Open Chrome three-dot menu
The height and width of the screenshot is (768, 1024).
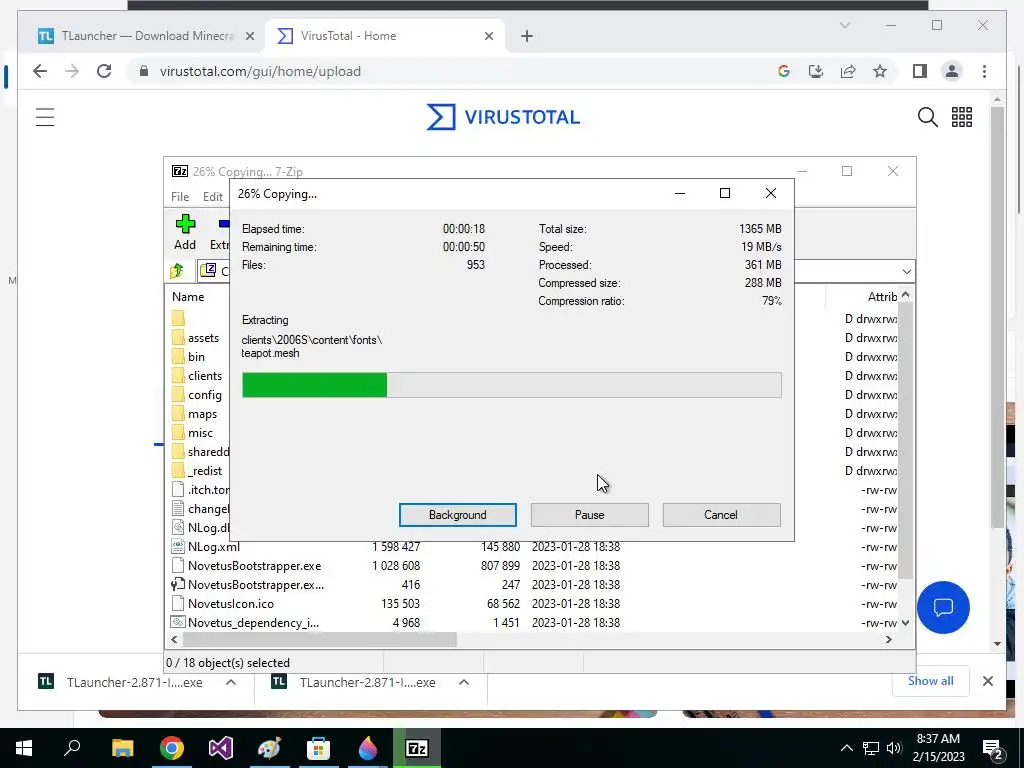coord(984,71)
